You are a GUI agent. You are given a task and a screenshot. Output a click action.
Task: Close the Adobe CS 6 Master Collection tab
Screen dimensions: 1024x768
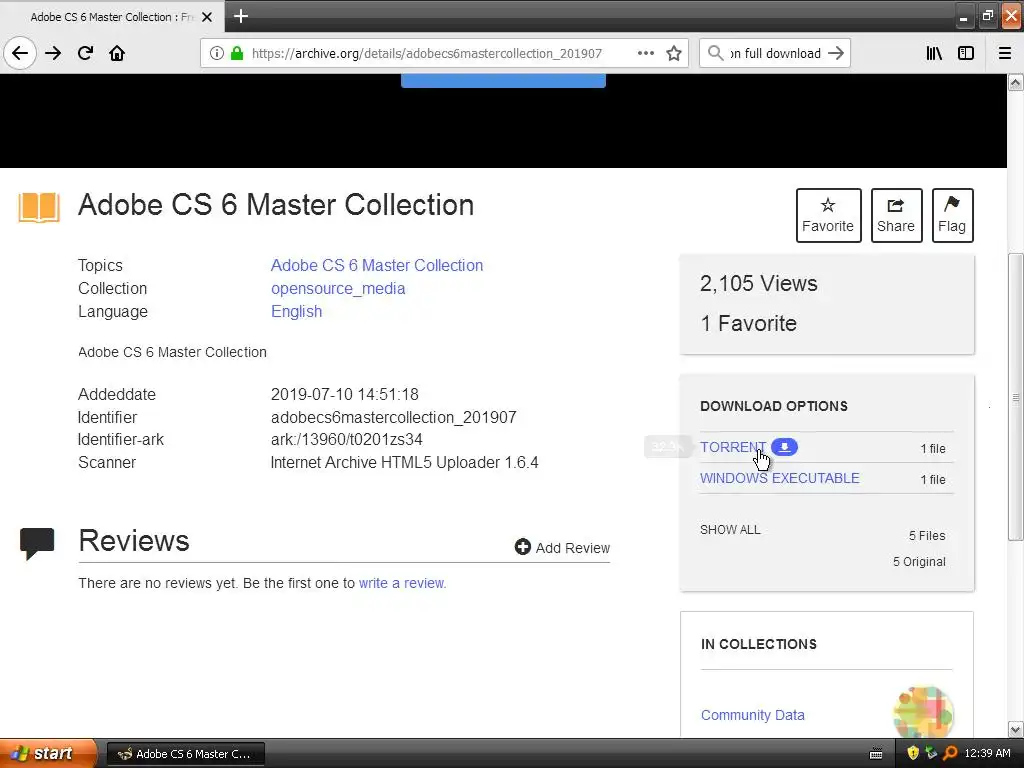click(207, 17)
